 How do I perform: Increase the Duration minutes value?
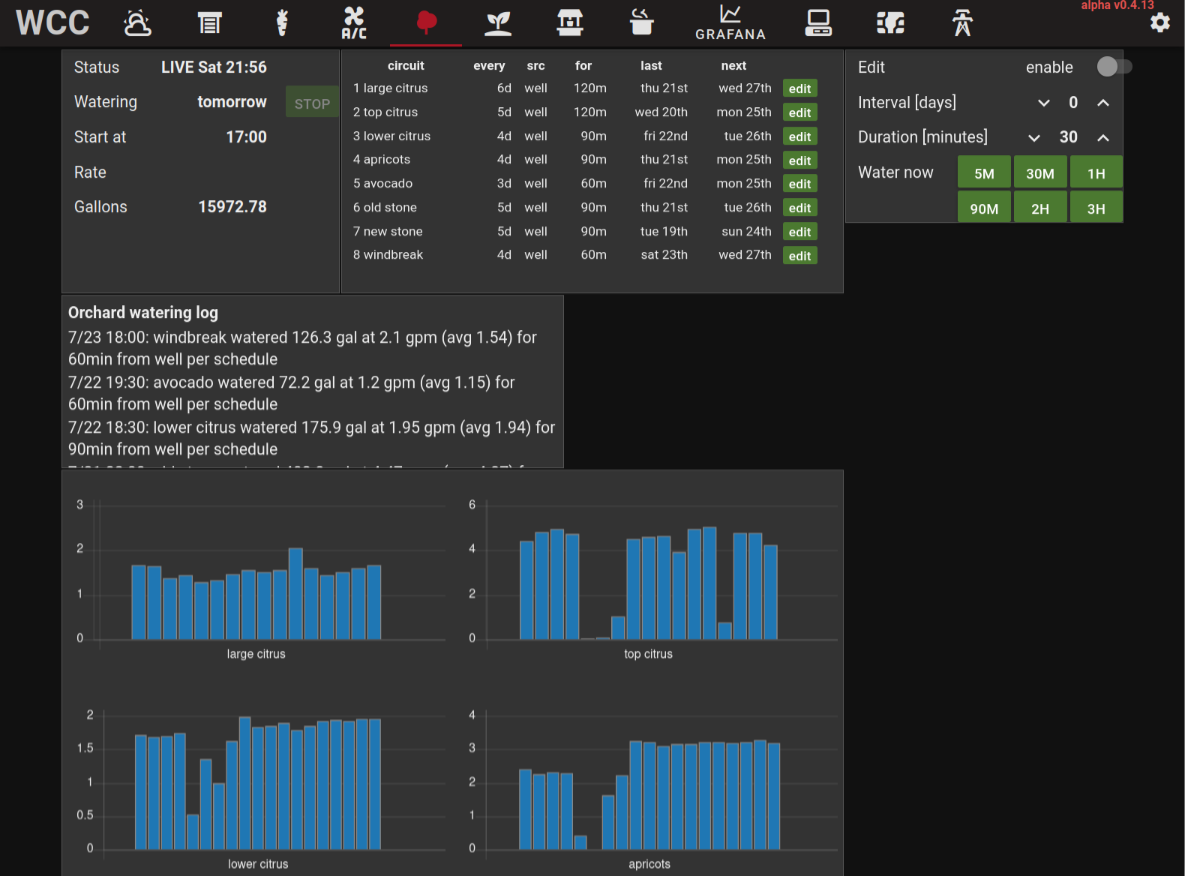point(1103,138)
